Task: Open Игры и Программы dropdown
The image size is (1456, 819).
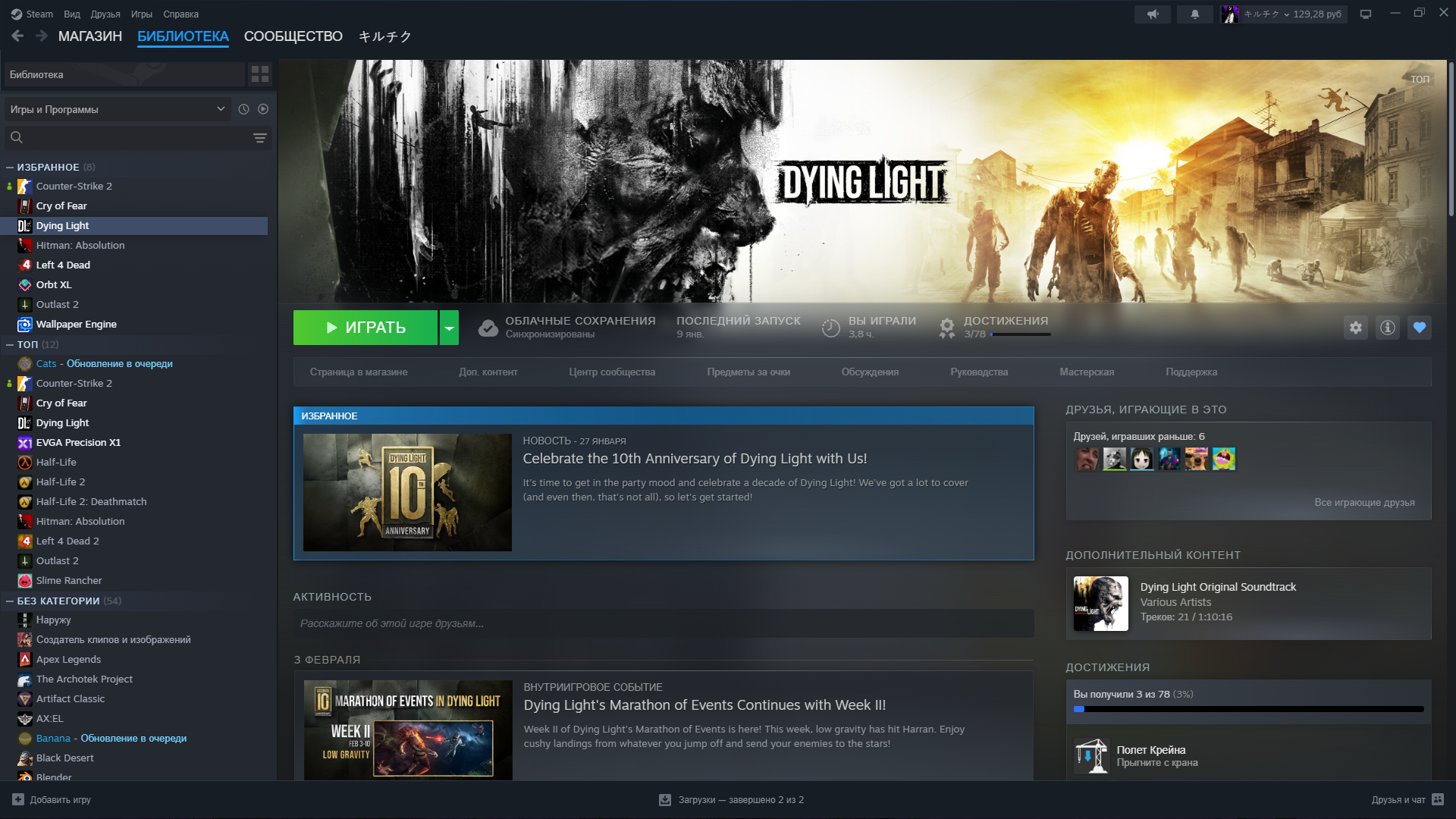Action: click(118, 109)
